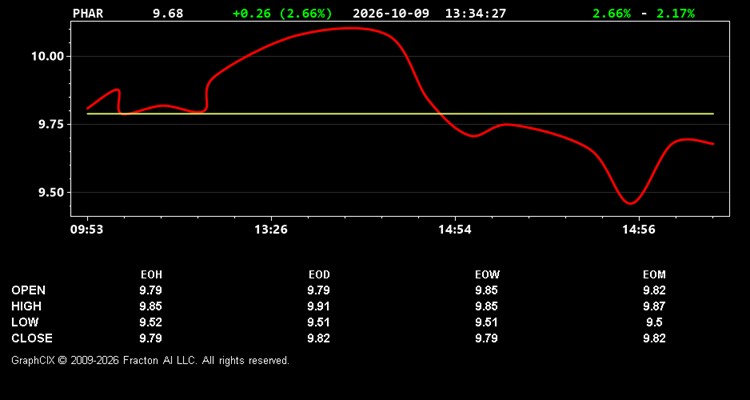This screenshot has height=400, width=750.
Task: Select the CLOSE row label
Action: [32, 338]
